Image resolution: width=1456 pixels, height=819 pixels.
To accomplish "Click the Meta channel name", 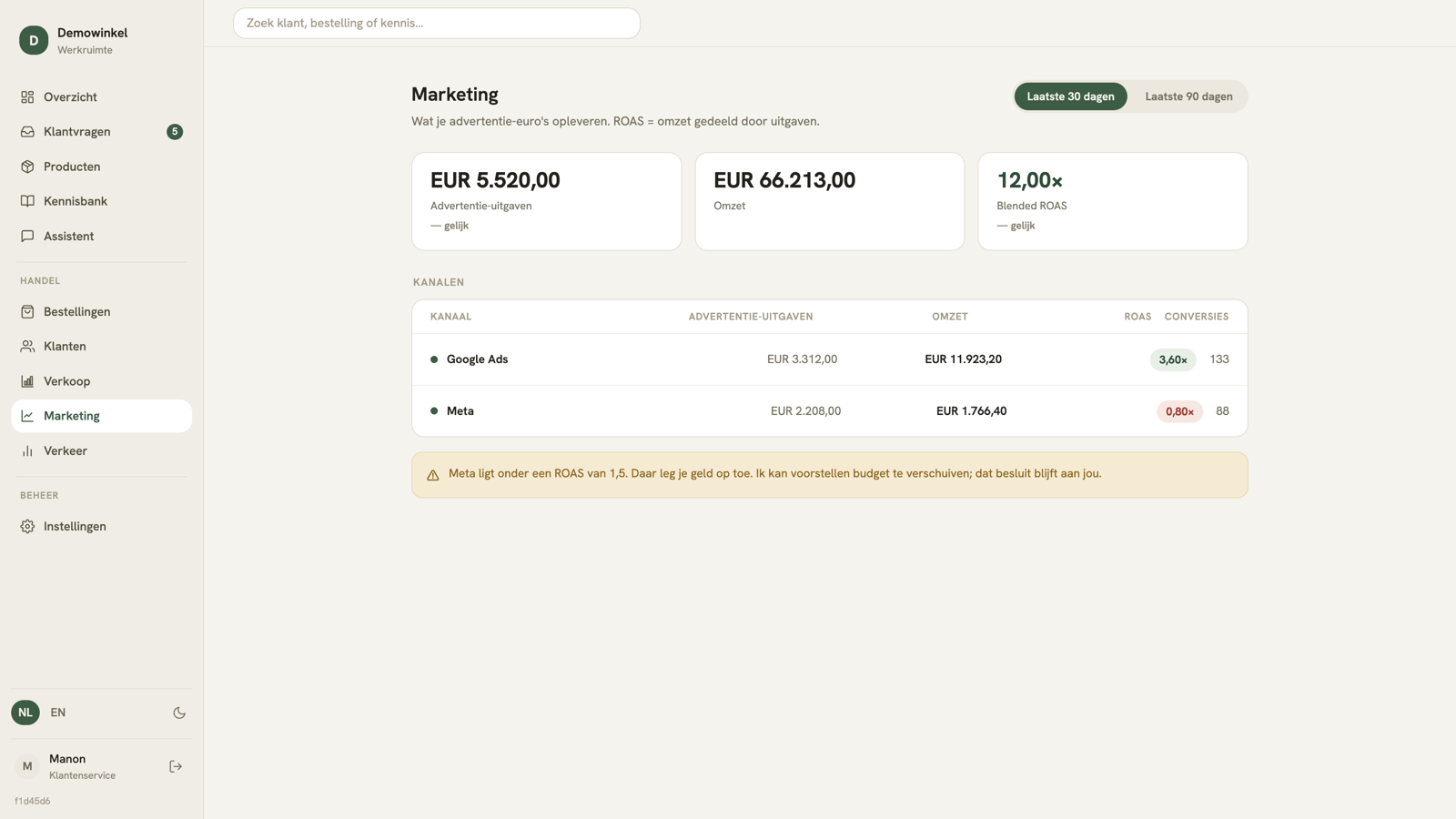I will pos(460,411).
